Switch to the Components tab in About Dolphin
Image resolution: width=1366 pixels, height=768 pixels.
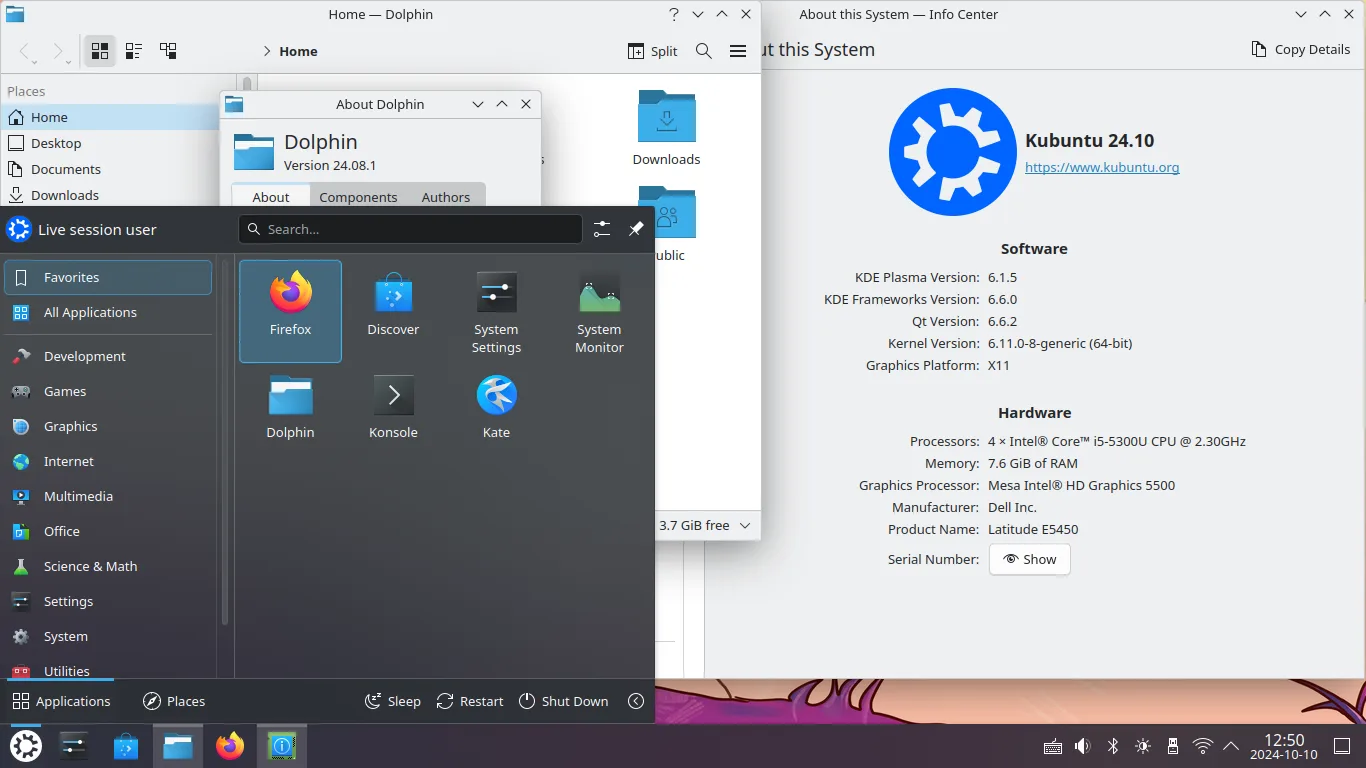tap(358, 197)
